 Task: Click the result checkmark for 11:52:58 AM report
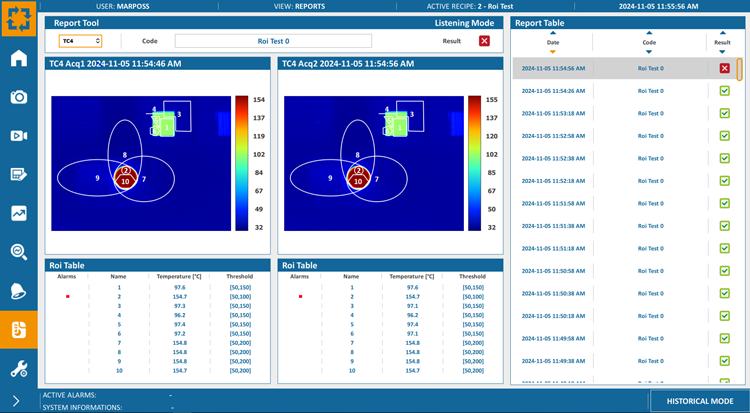[x=724, y=135]
